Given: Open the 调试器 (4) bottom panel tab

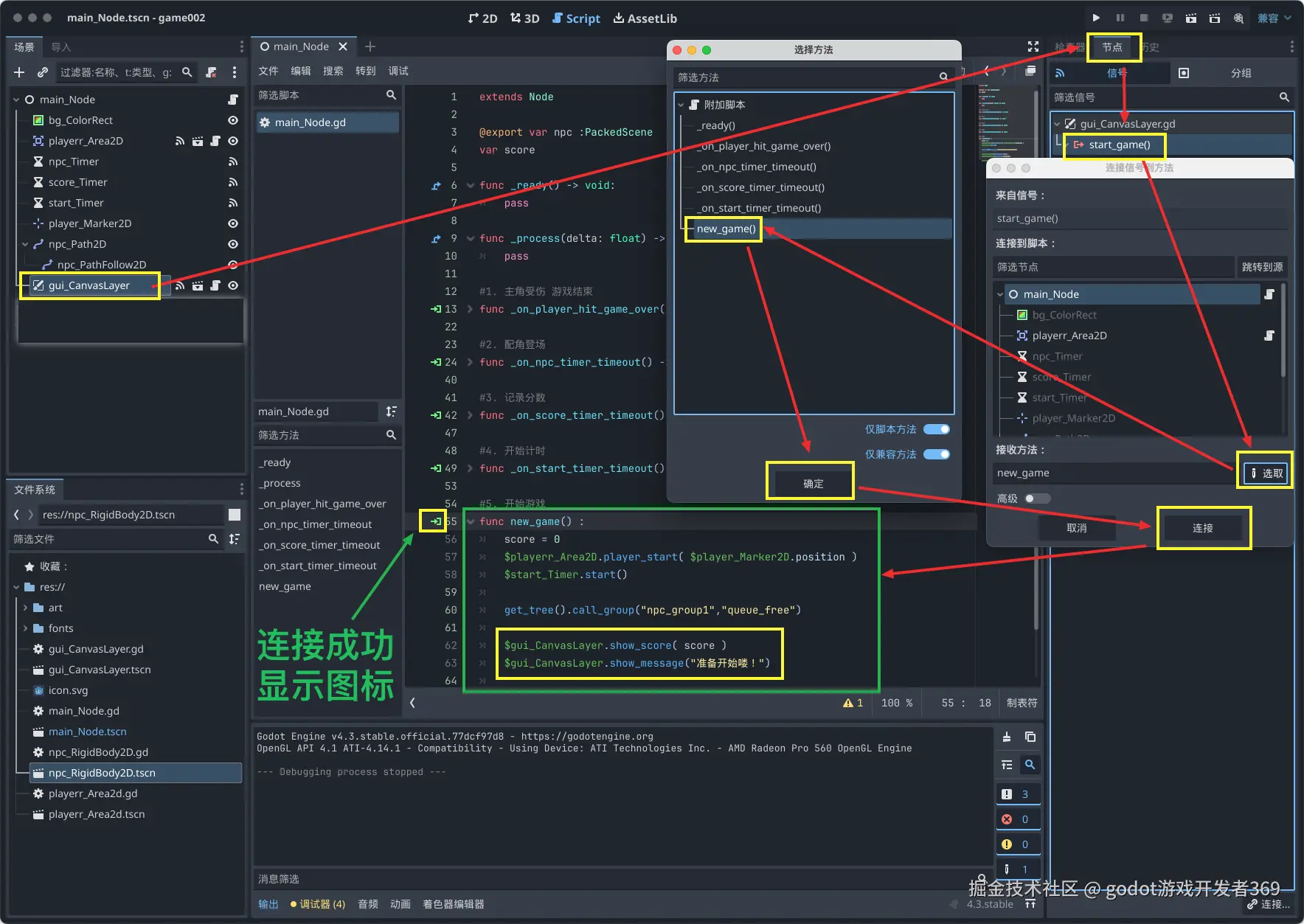Looking at the screenshot, I should pos(318,904).
